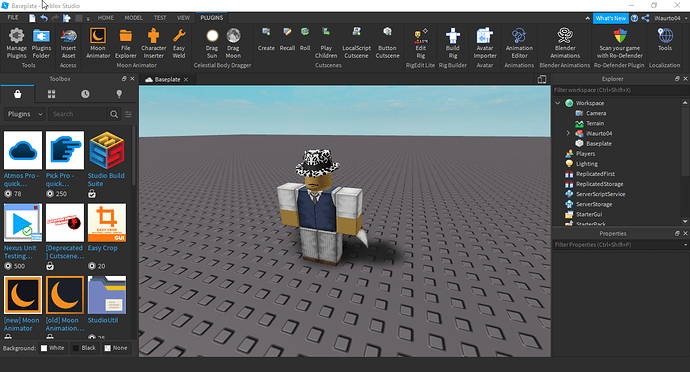This screenshot has width=690, height=372.
Task: Click the Insert Asset tool
Action: coord(68,43)
